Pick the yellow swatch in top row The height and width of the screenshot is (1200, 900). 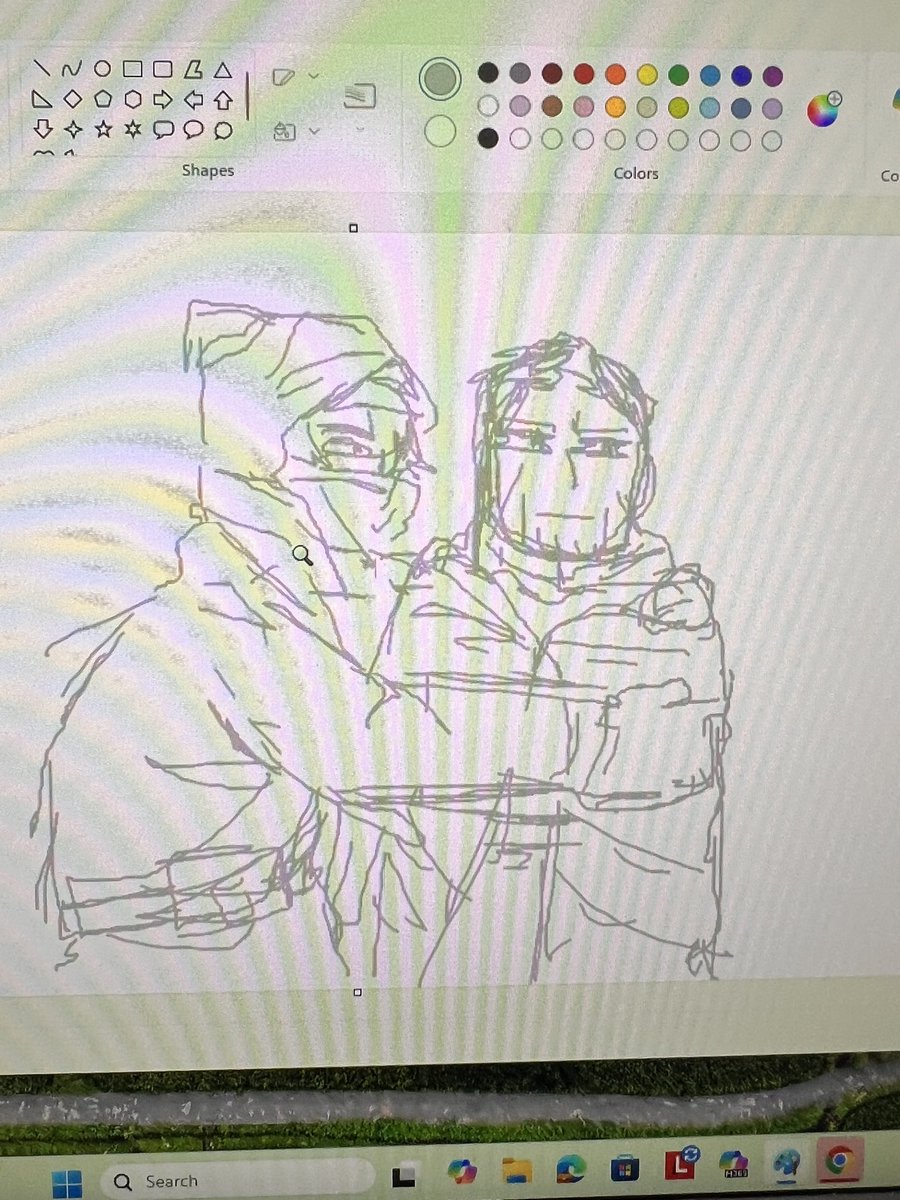[x=647, y=75]
